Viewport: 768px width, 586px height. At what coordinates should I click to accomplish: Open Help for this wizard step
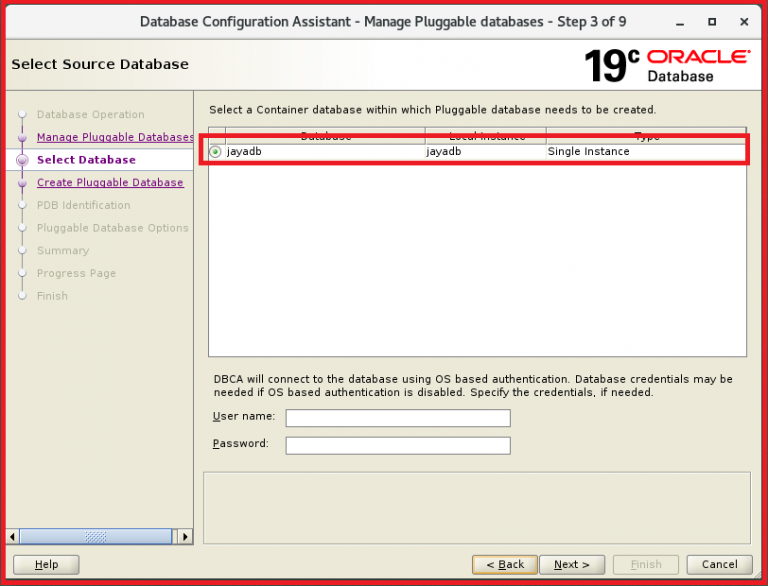pyautogui.click(x=46, y=564)
